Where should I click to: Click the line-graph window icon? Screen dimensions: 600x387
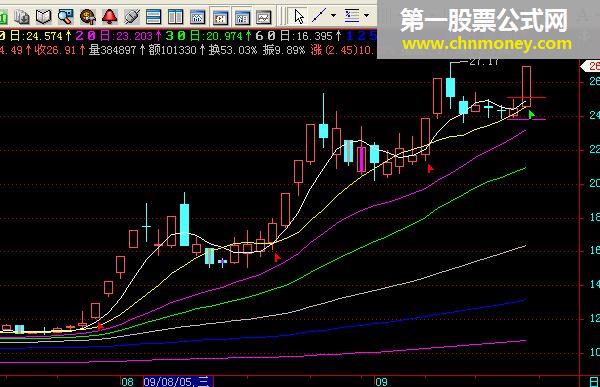(264, 17)
